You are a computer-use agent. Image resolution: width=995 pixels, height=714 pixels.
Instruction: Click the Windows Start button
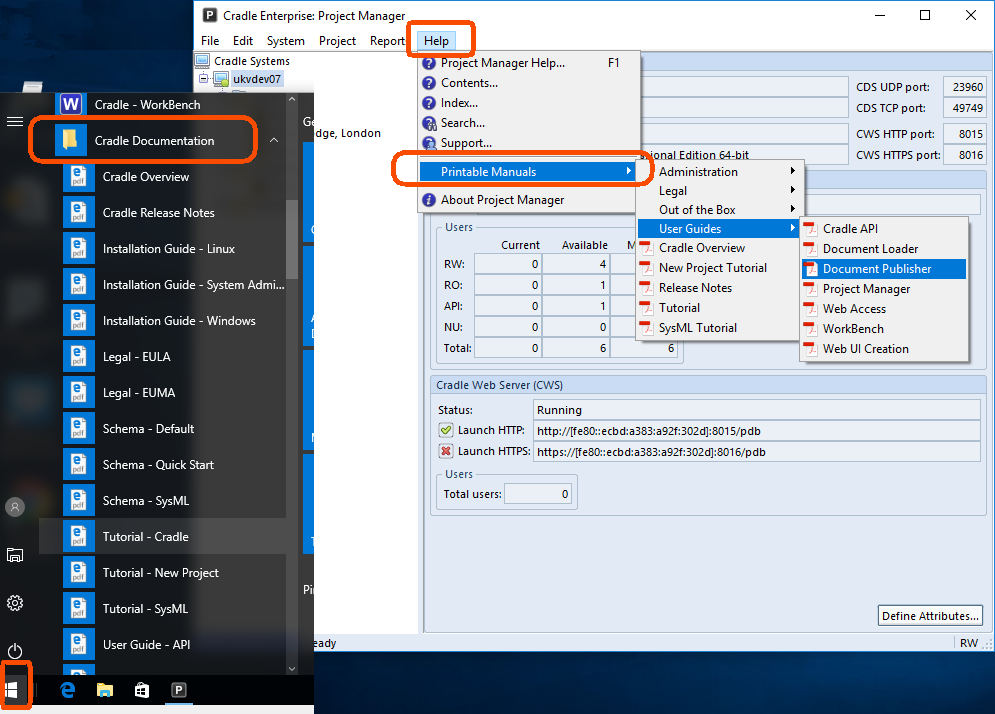[x=13, y=690]
